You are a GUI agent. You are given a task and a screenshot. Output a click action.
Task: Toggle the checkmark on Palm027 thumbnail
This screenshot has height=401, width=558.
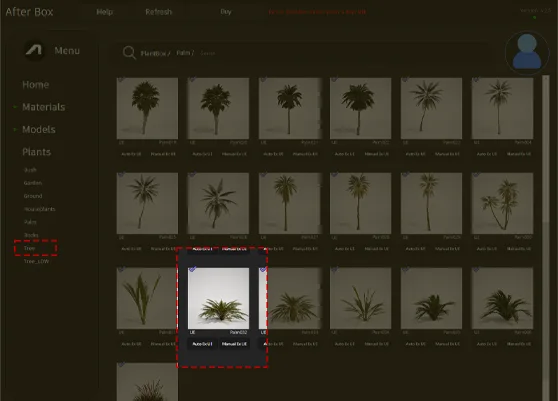(263, 174)
